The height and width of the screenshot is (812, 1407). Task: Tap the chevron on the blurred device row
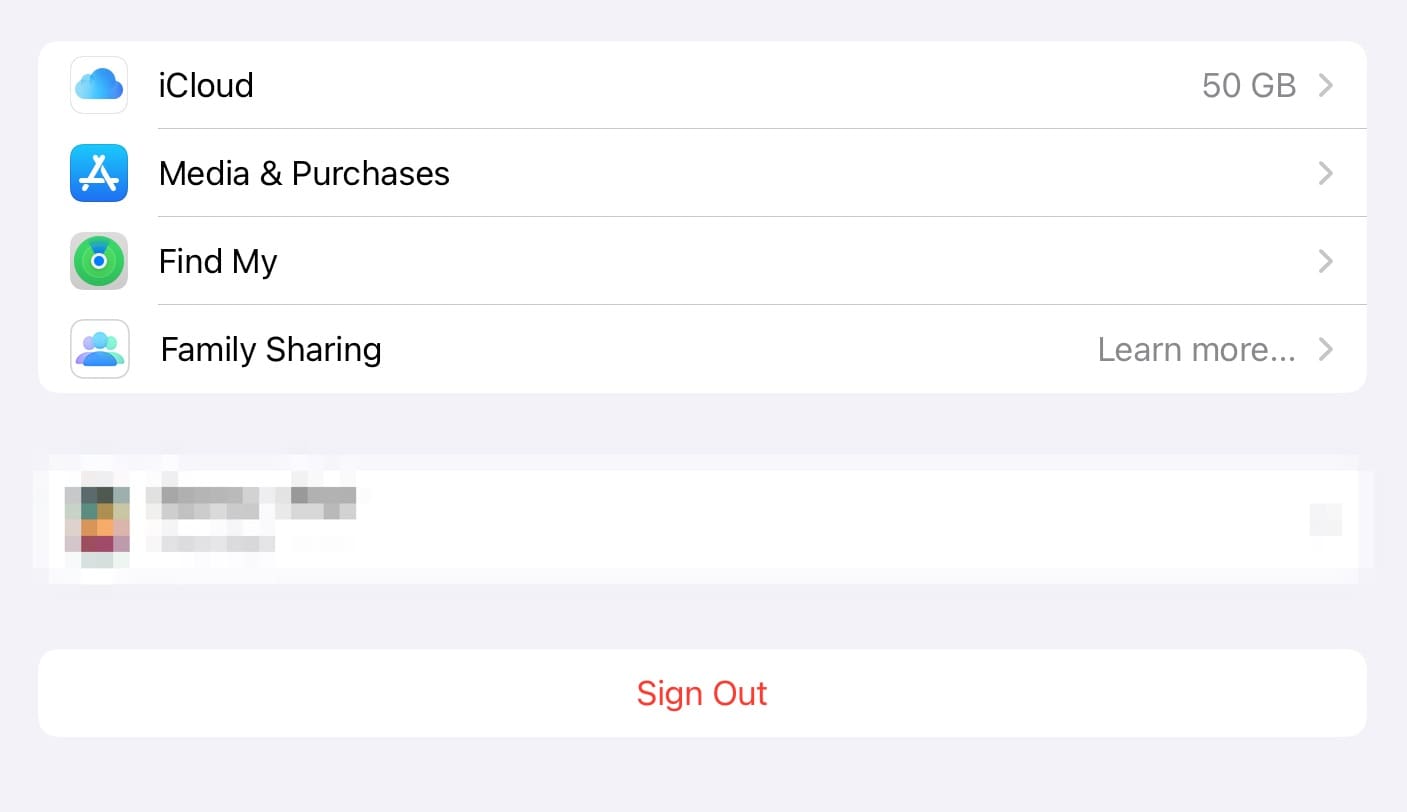(x=1326, y=520)
